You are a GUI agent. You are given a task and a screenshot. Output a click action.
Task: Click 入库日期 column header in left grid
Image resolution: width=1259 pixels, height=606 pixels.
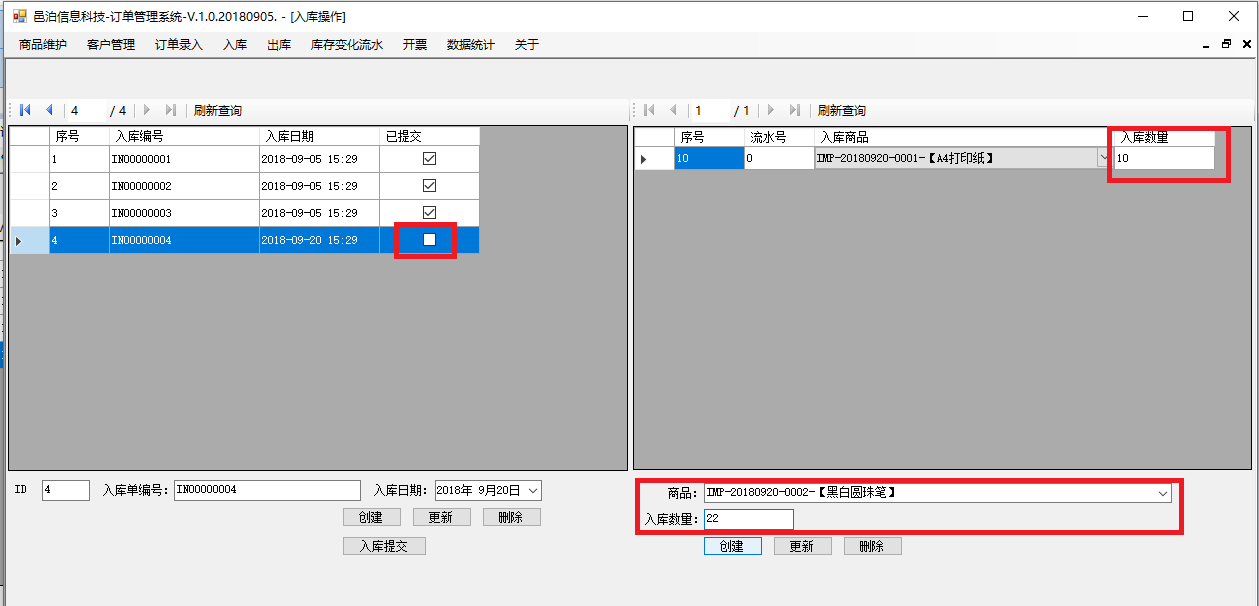319,136
